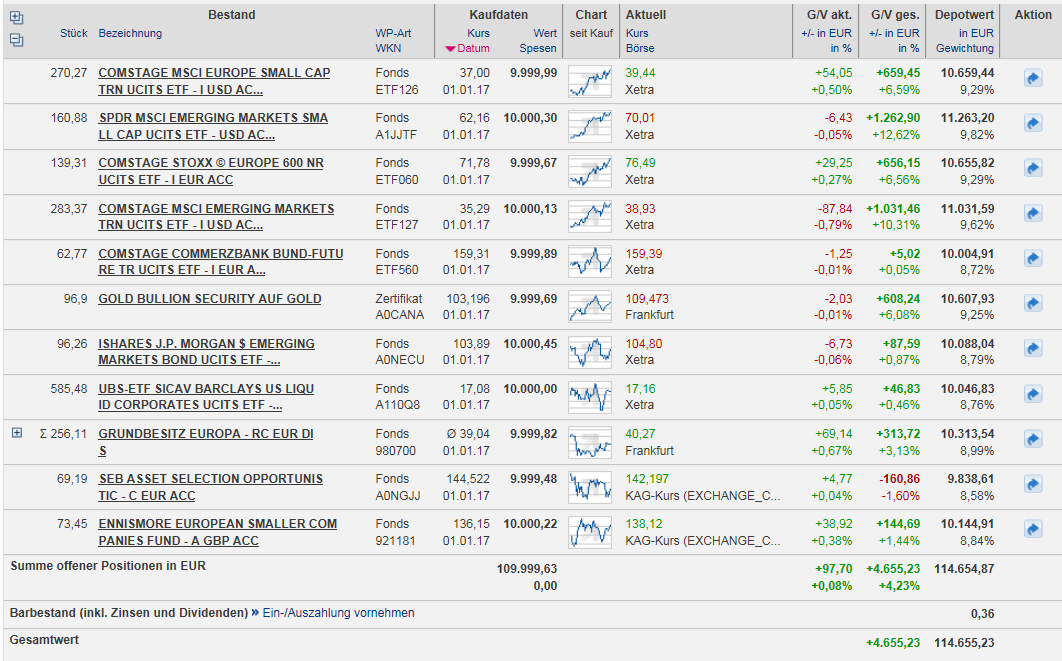Sort table by Datum column
Image resolution: width=1062 pixels, height=661 pixels.
(473, 49)
